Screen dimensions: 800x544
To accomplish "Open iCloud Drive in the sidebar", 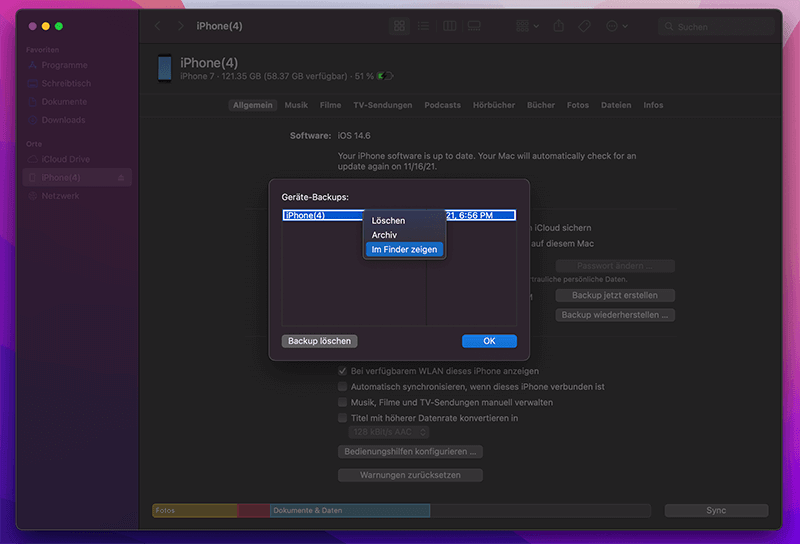I will tap(65, 159).
